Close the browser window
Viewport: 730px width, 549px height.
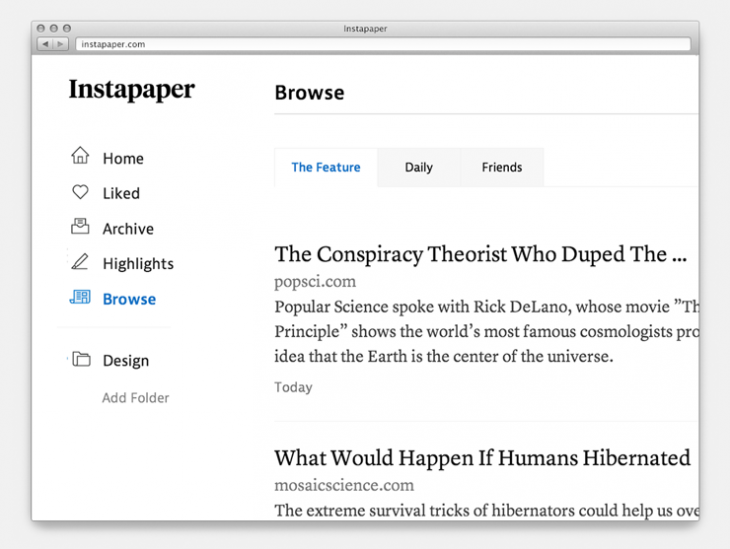(41, 28)
